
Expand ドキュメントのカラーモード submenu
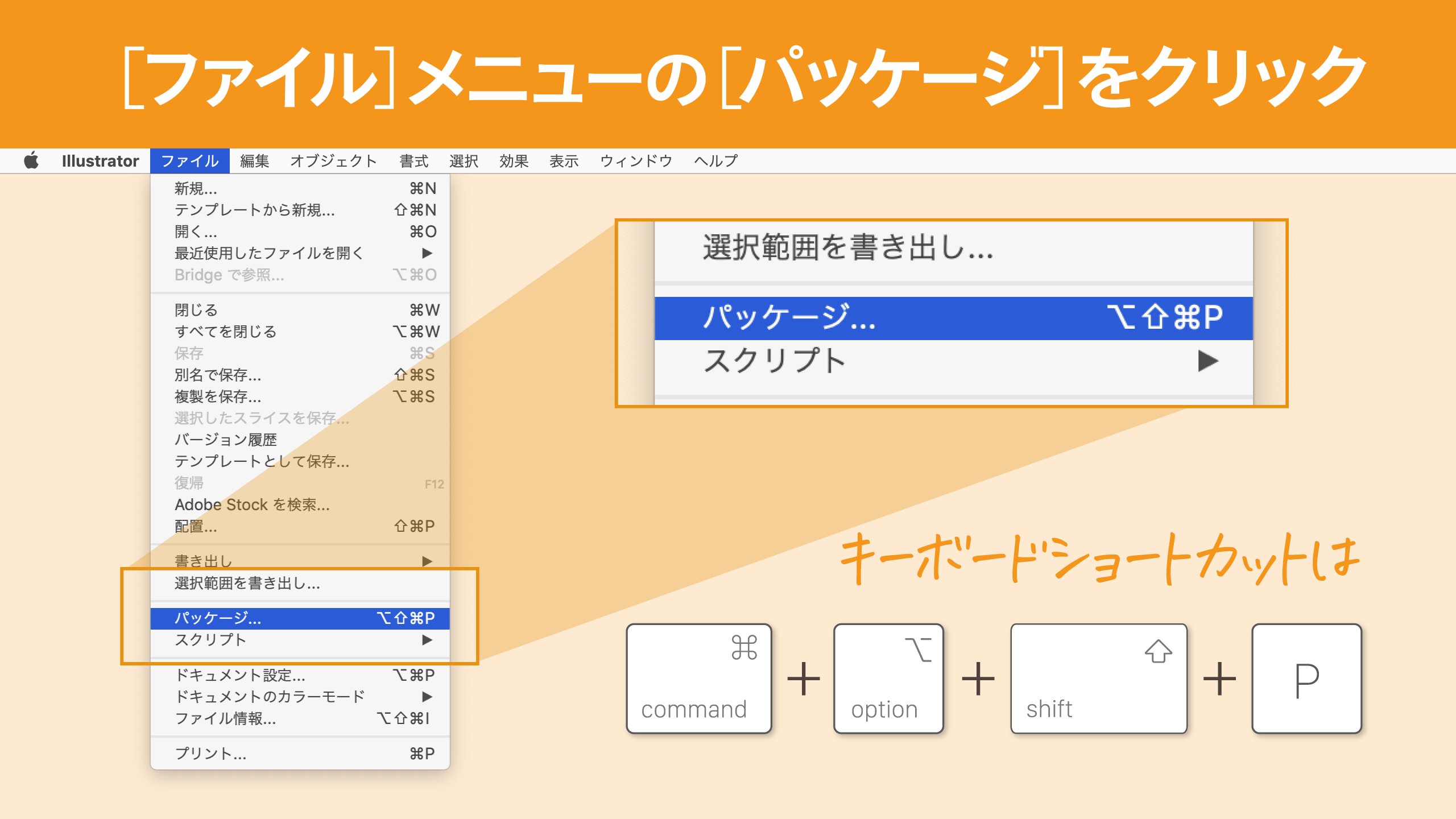[300, 697]
